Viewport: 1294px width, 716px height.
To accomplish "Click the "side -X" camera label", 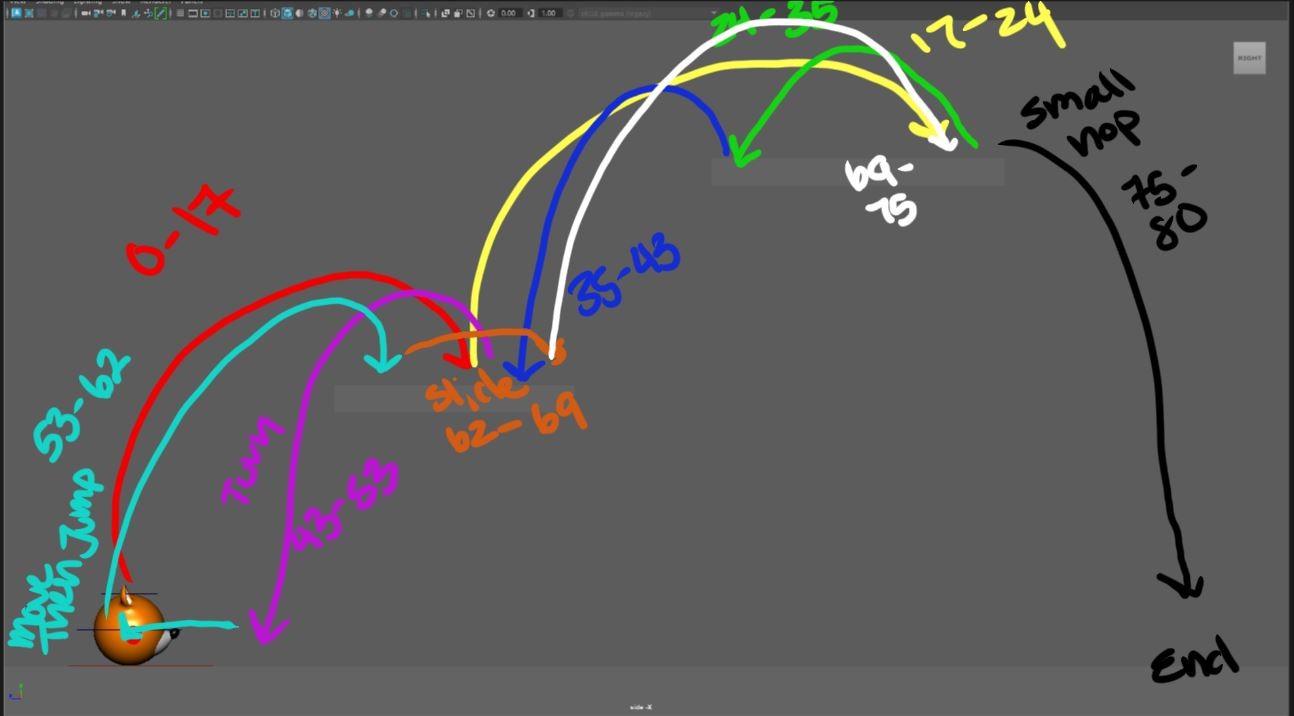I will point(641,707).
